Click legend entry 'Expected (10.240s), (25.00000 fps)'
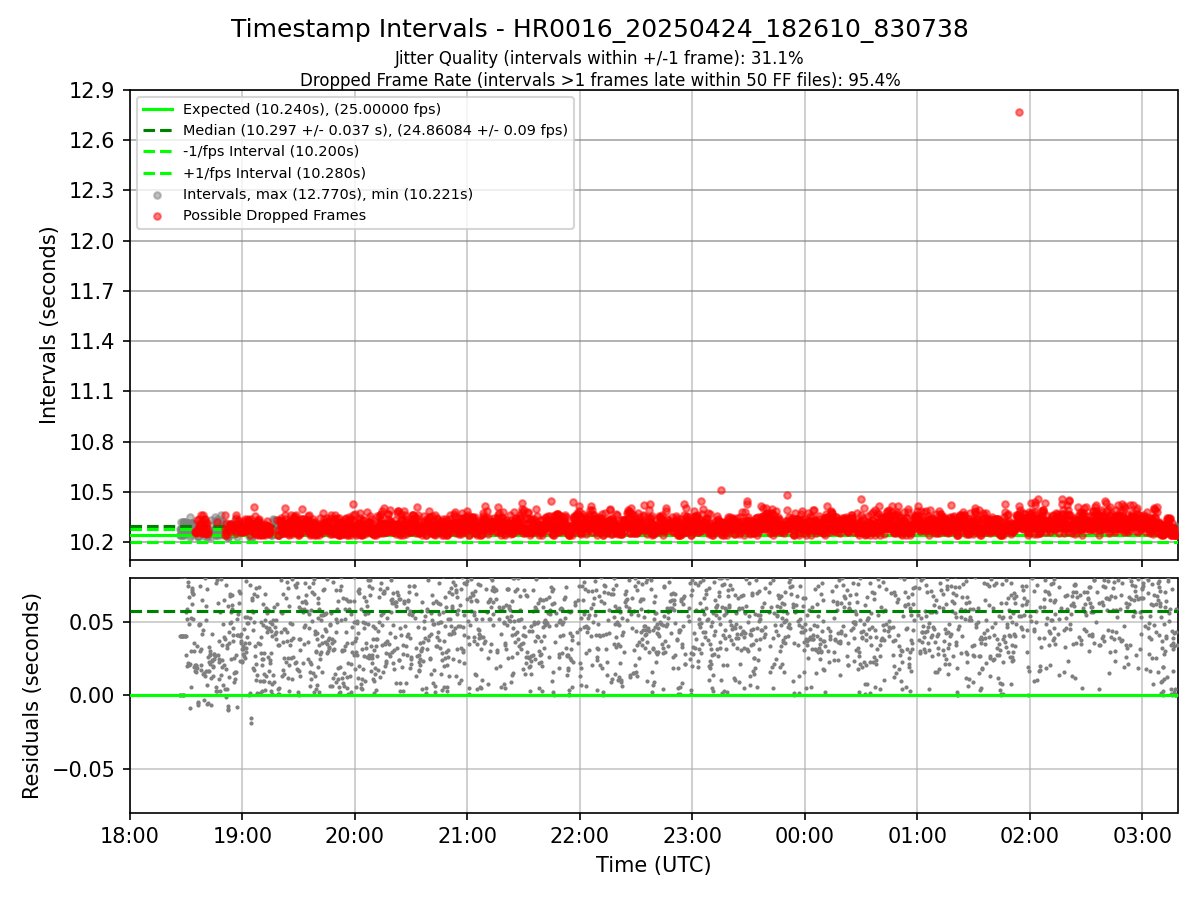The image size is (1200, 900). [x=312, y=109]
